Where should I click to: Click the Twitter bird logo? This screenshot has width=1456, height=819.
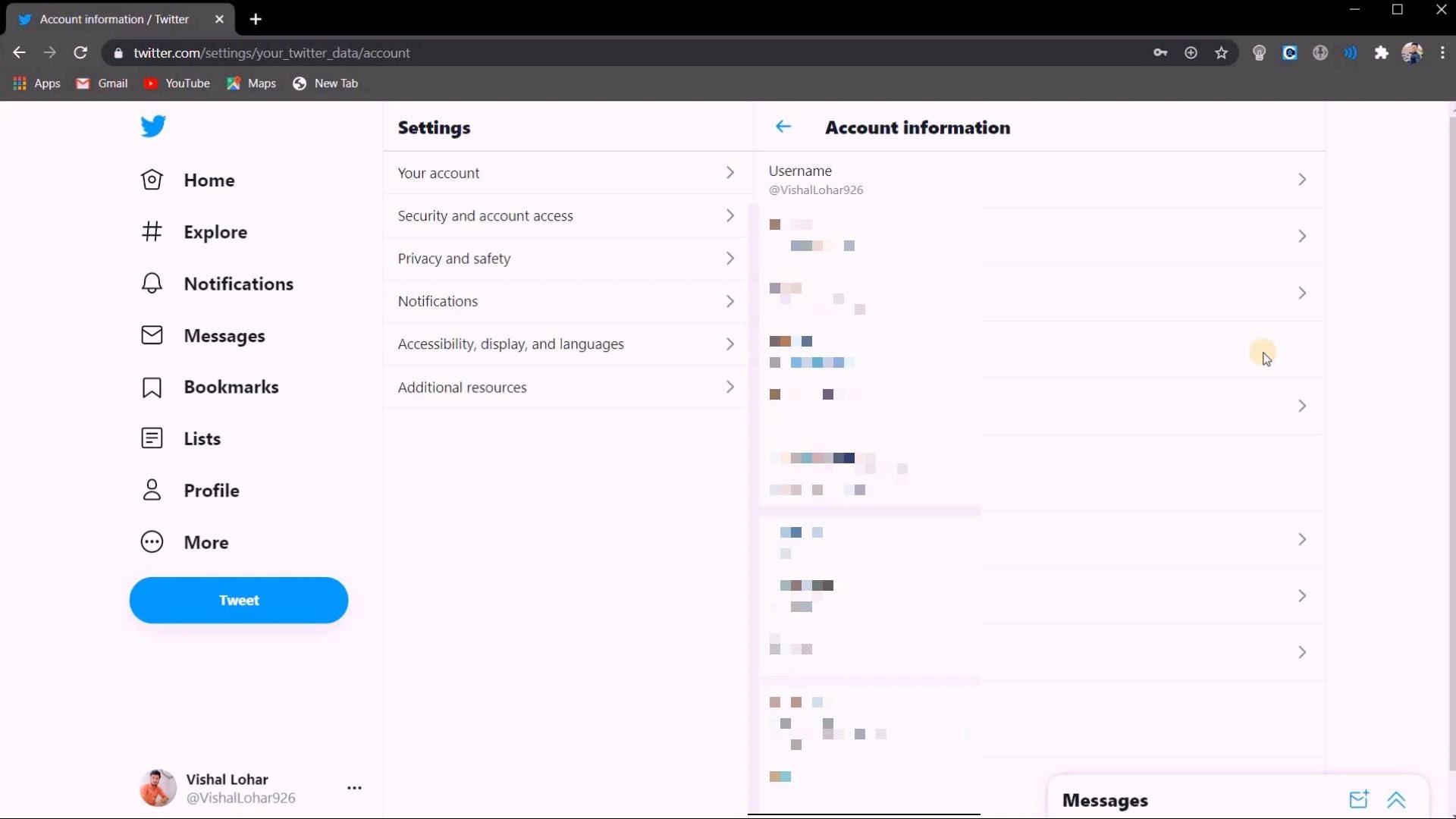(152, 126)
